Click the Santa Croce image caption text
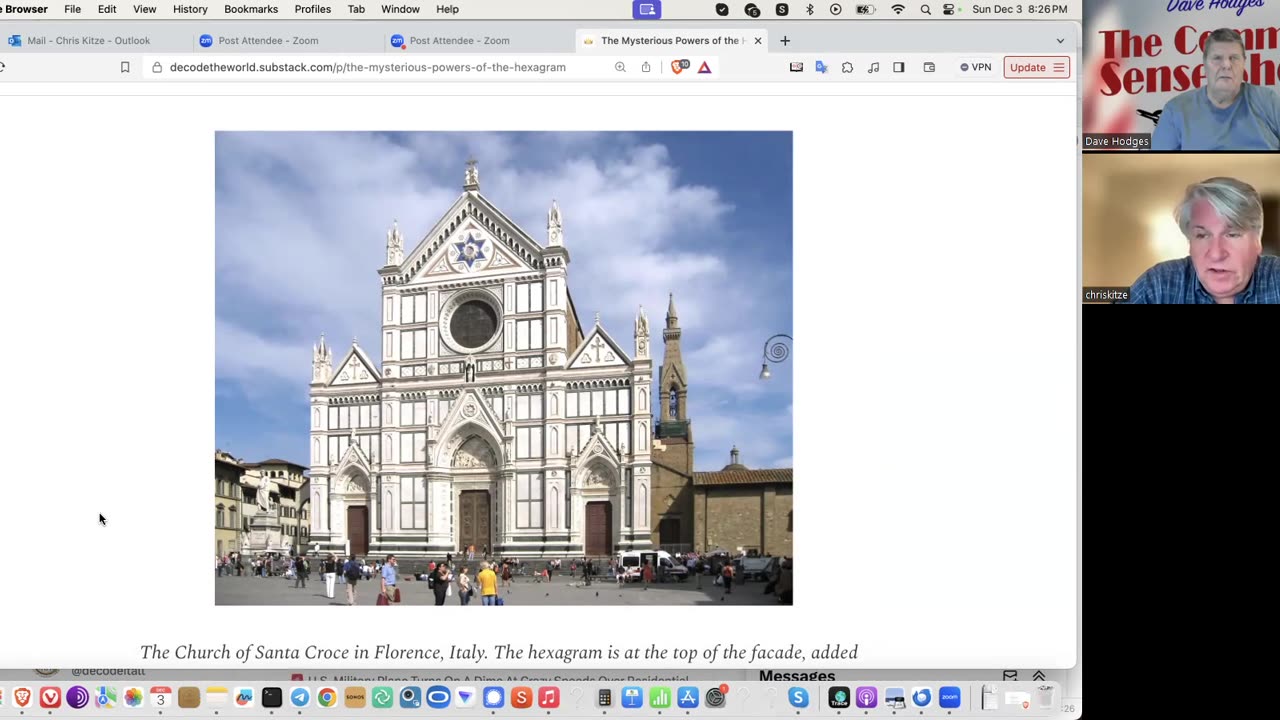 click(x=499, y=652)
